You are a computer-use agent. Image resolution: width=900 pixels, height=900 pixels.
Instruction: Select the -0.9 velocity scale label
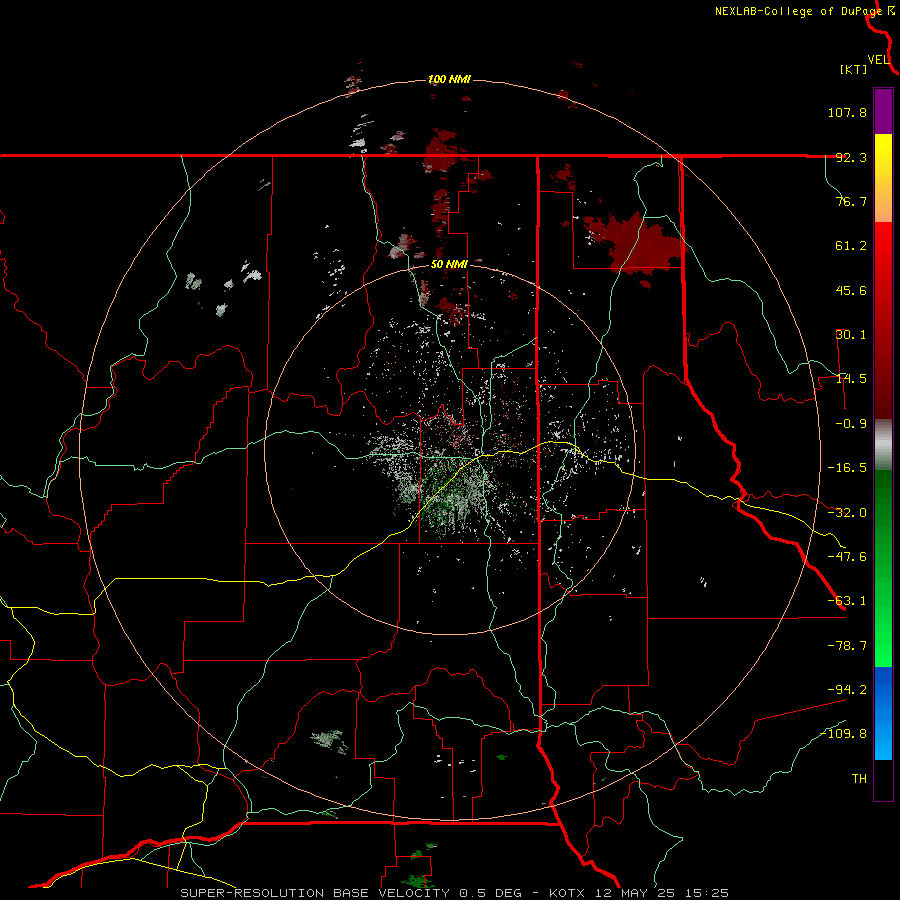(851, 424)
